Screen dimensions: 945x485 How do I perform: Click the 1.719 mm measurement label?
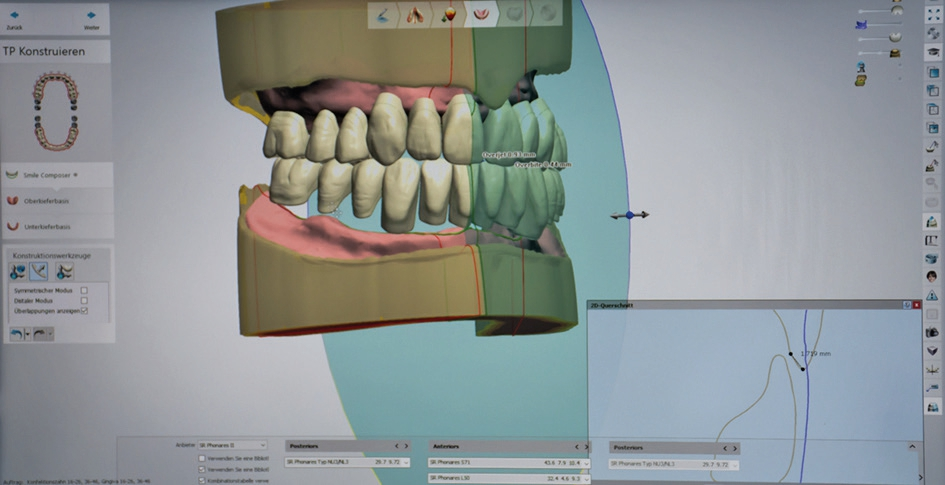point(815,354)
